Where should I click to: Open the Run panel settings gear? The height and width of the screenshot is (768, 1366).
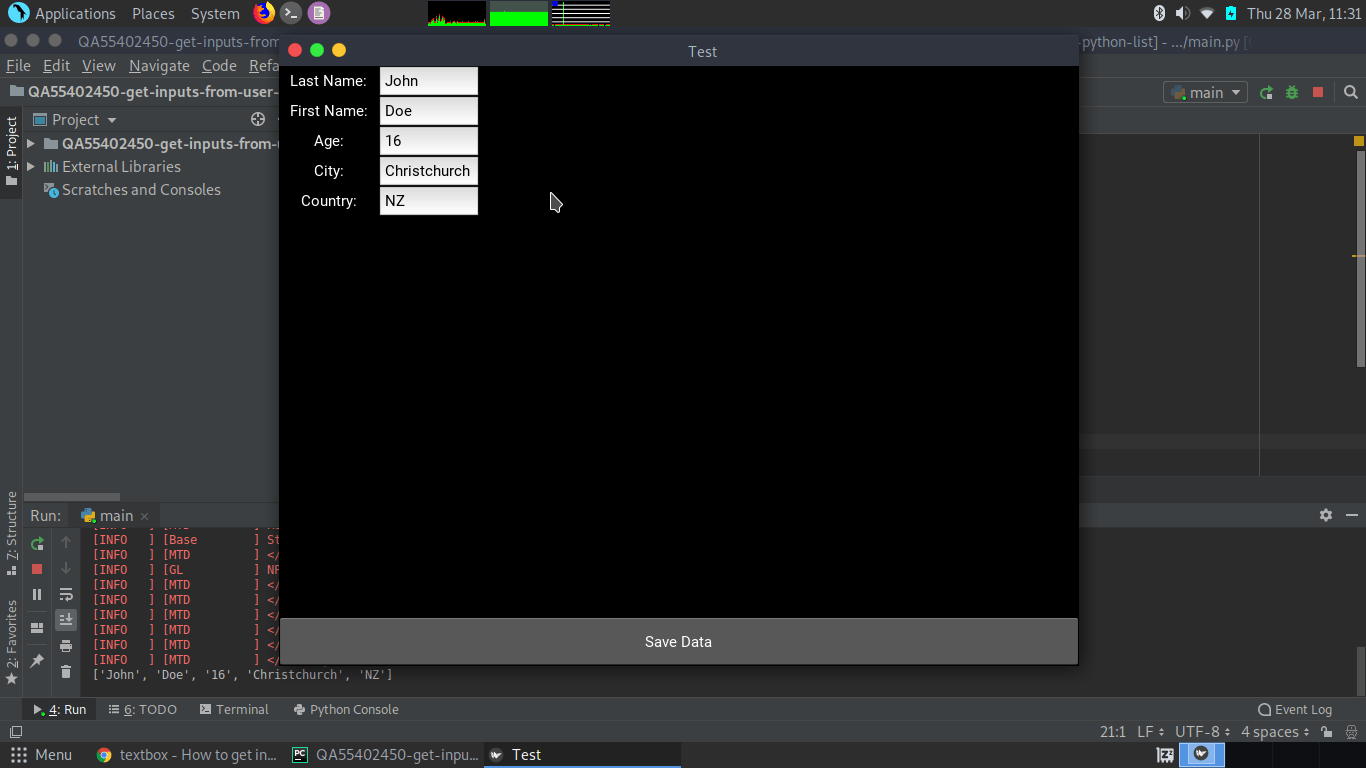click(x=1326, y=515)
